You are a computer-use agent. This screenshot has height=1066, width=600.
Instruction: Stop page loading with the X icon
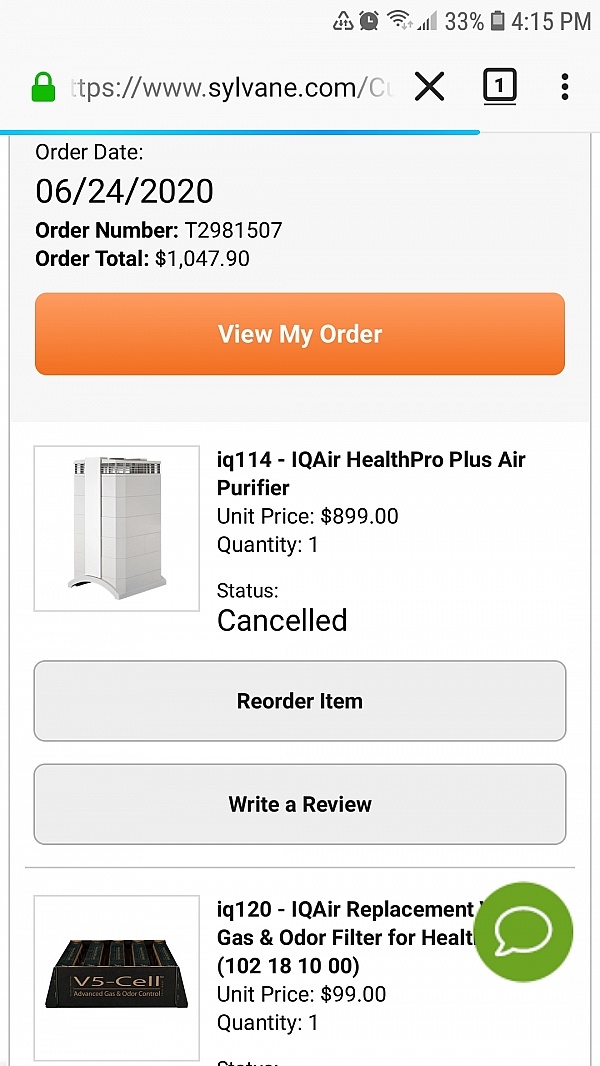(429, 88)
